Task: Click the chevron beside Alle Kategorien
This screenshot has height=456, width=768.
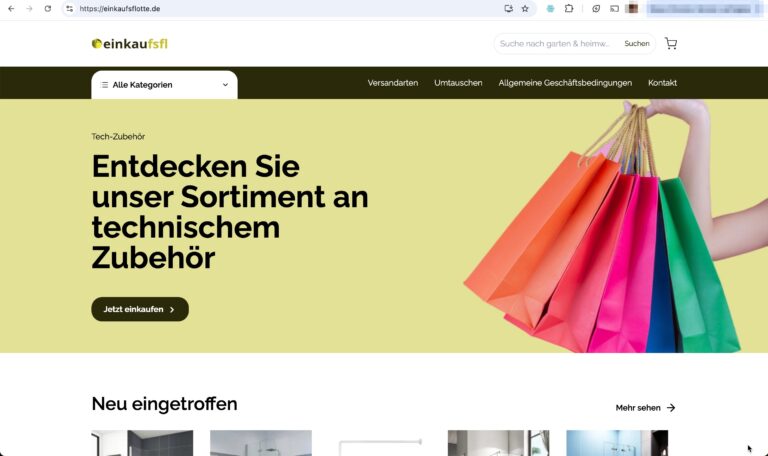Action: click(225, 85)
